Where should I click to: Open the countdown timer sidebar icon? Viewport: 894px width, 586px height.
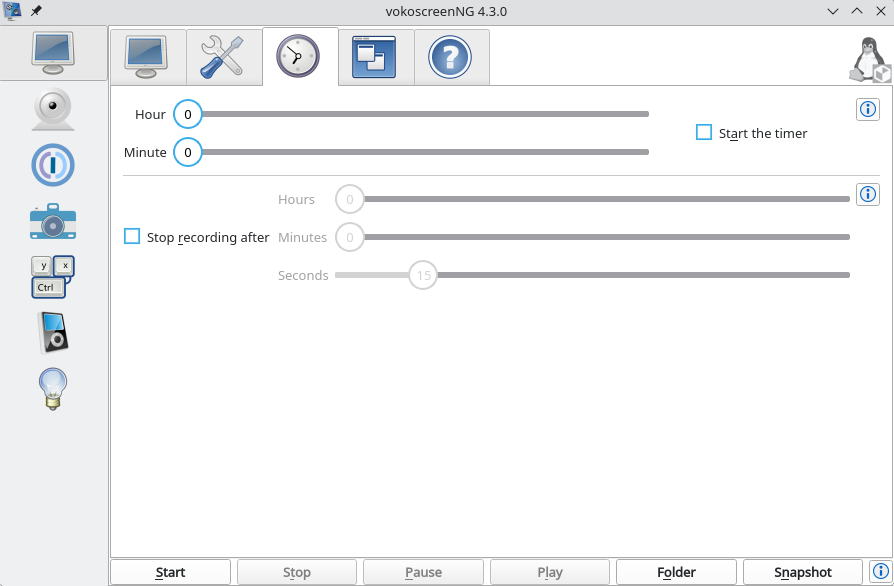click(52, 165)
